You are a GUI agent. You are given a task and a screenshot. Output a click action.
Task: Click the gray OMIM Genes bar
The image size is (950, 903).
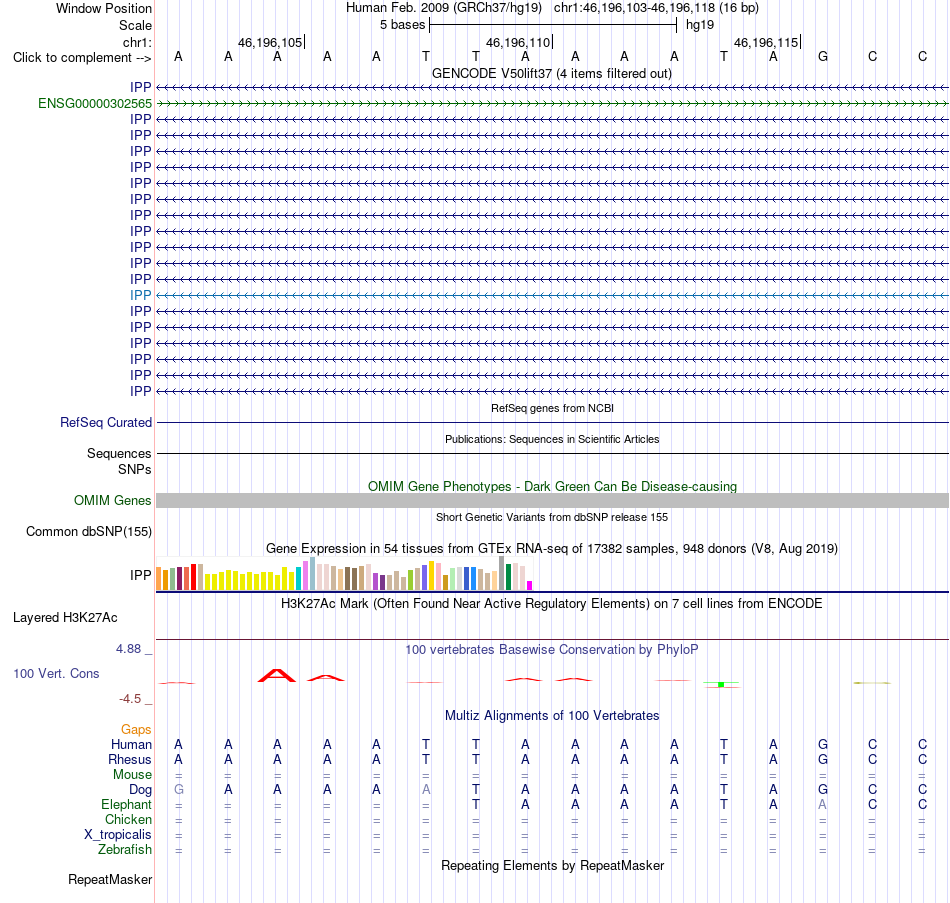click(553, 500)
